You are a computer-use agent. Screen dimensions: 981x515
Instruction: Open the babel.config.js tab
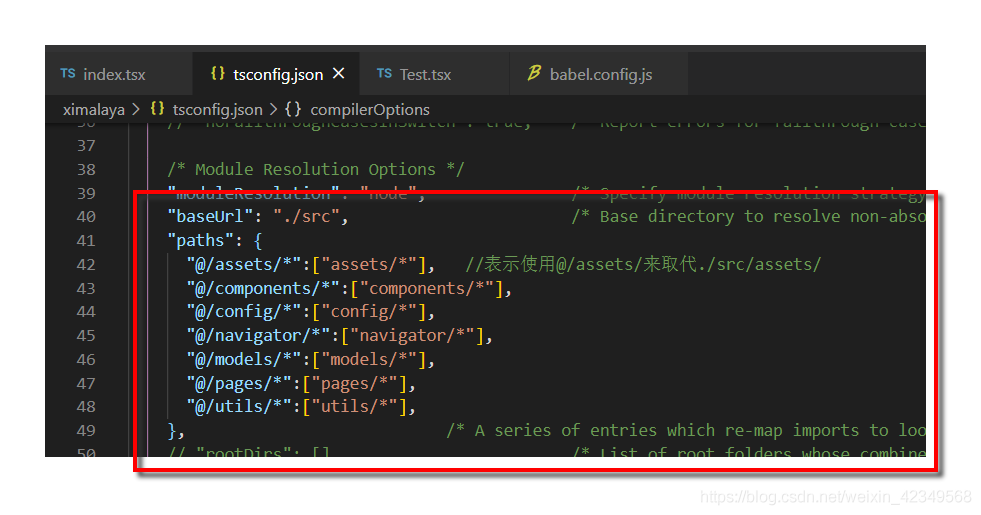(x=601, y=74)
